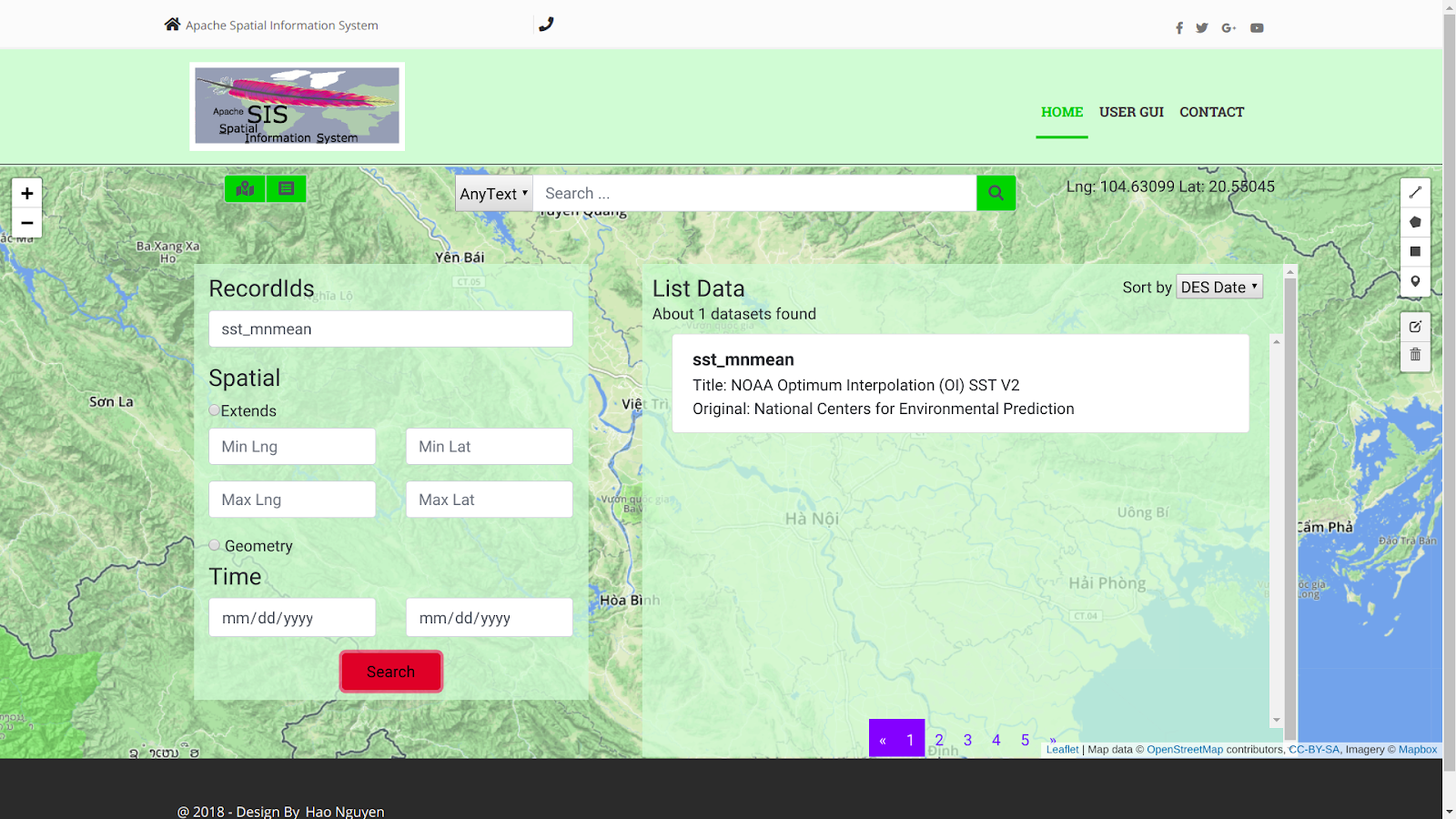Click the end date mm/dd/yyyy field
The height and width of the screenshot is (819, 1456).
click(489, 617)
